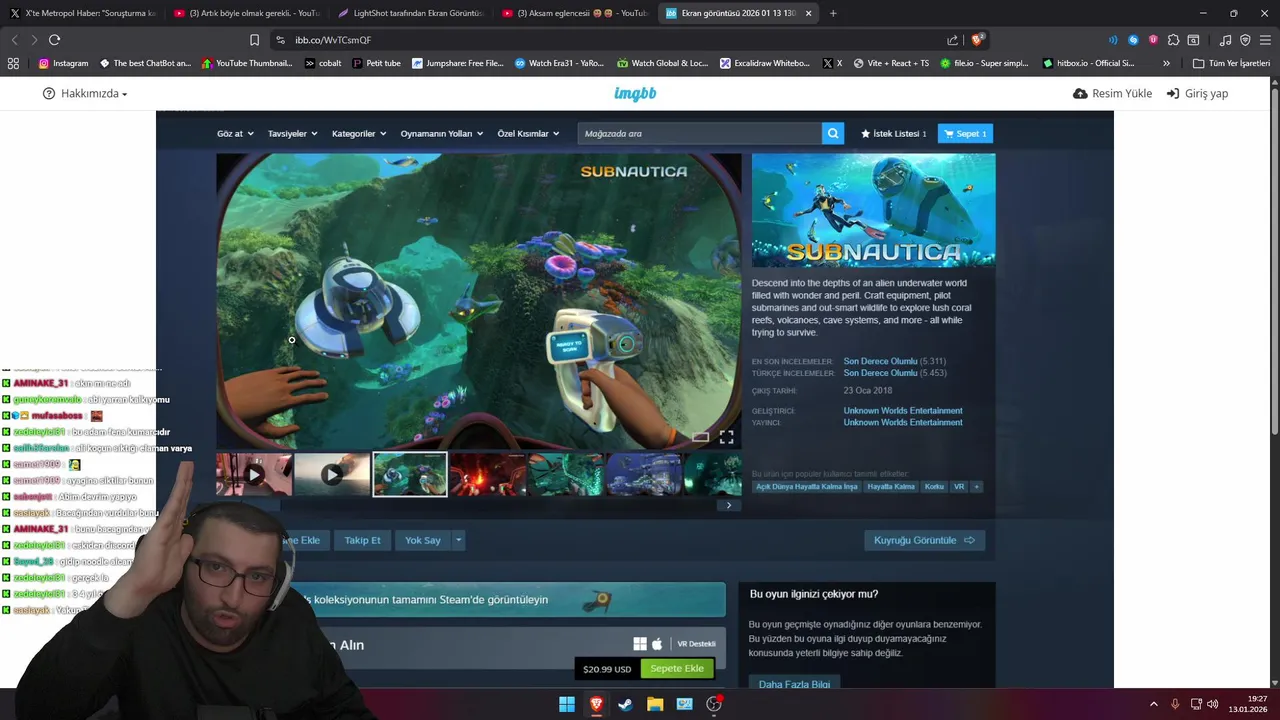
Task: Open the Instagram bookmark
Action: click(x=63, y=63)
